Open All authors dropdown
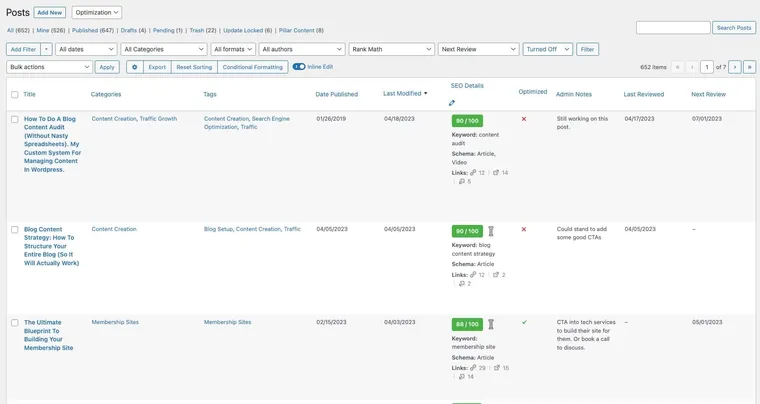 coord(302,49)
